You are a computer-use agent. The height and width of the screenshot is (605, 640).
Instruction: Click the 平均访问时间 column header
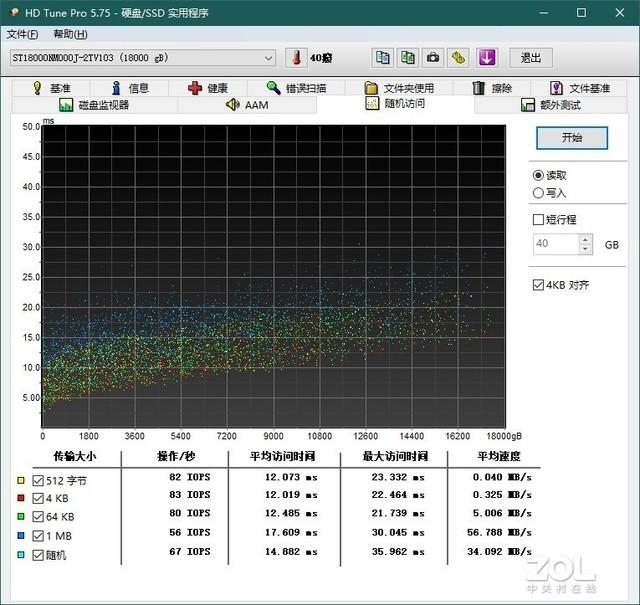tap(282, 456)
